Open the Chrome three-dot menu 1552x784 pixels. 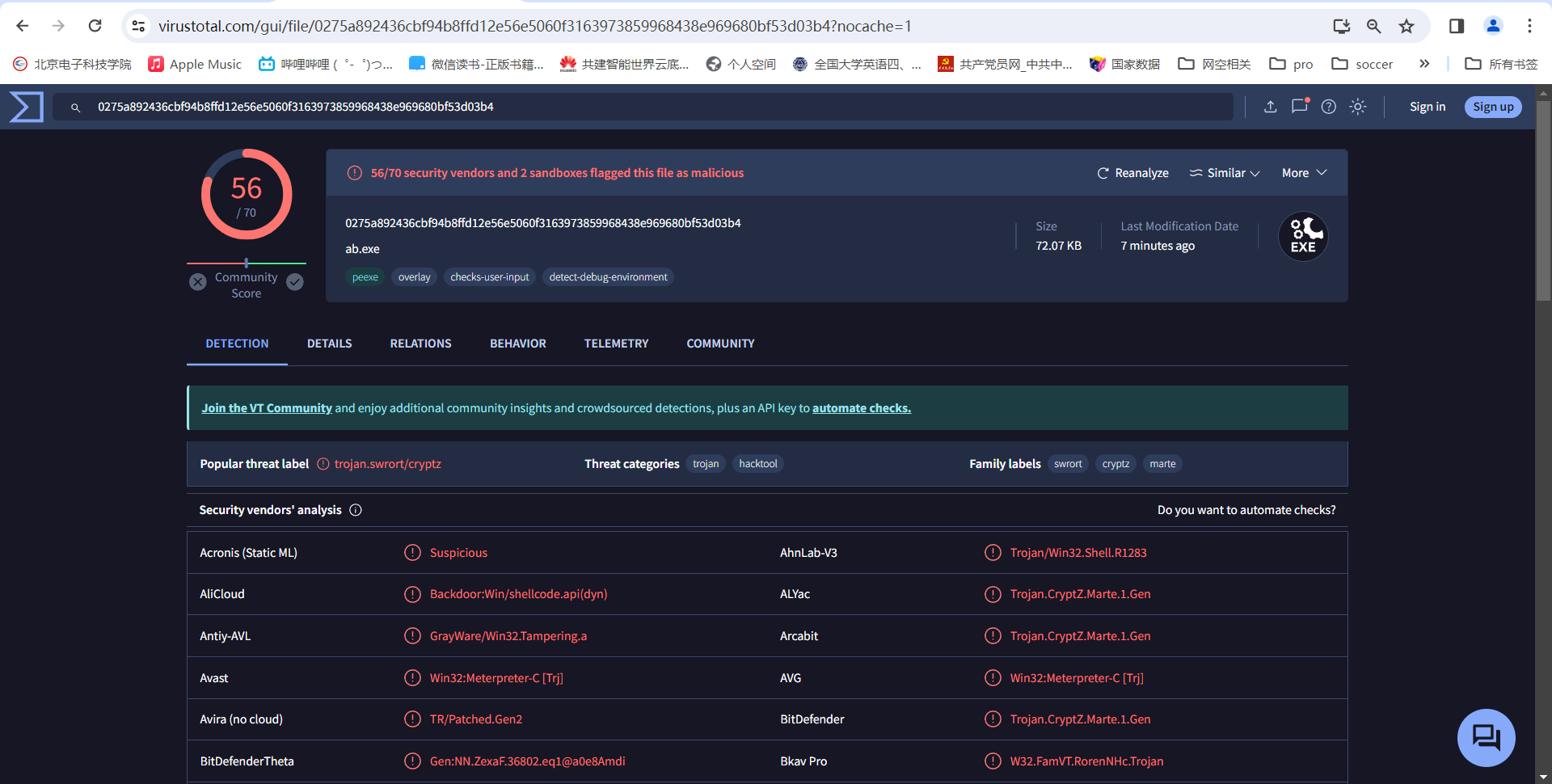[1529, 26]
